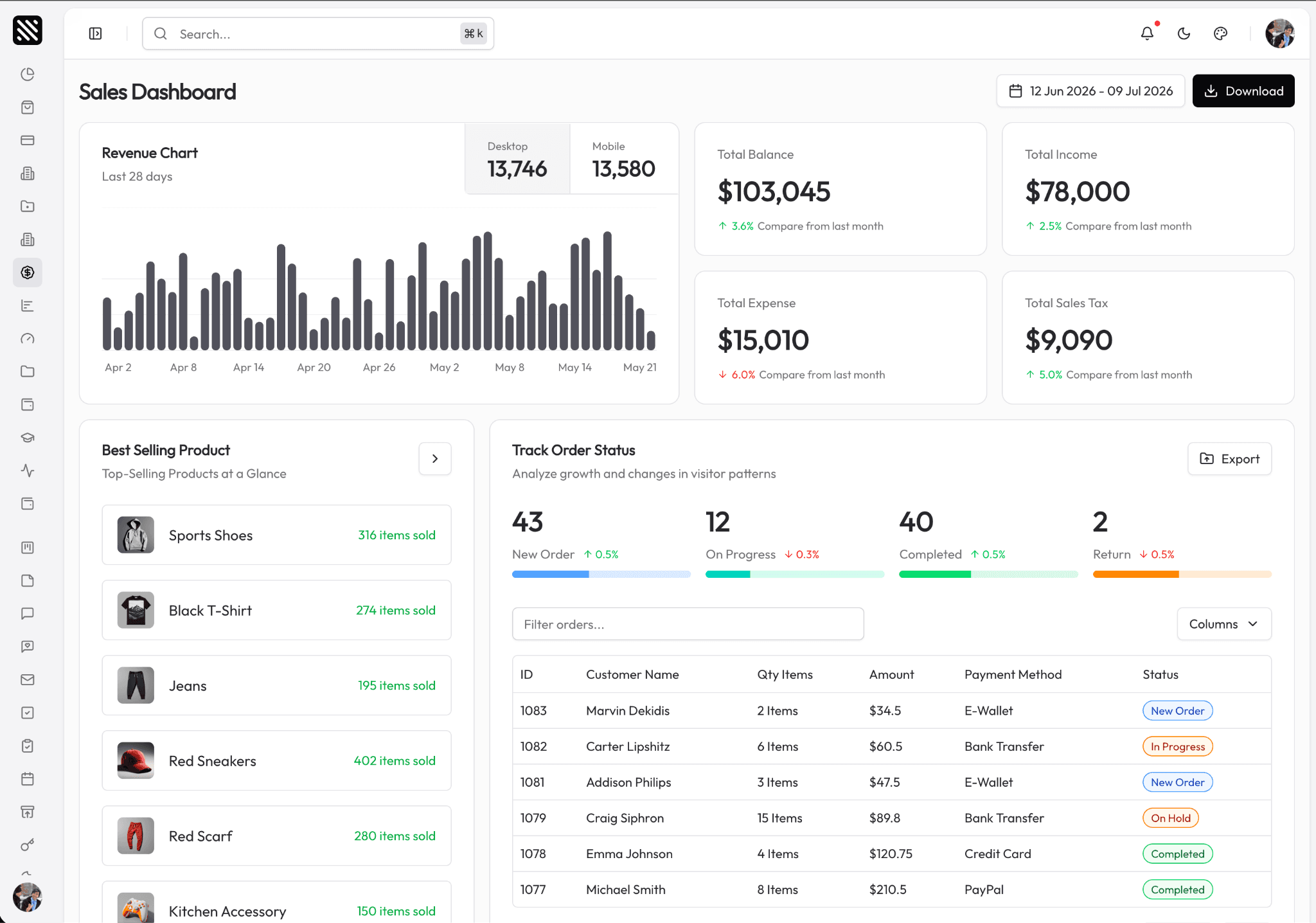Open the horizontal bar chart sidebar icon
Viewport: 1316px width, 923px height.
28,305
